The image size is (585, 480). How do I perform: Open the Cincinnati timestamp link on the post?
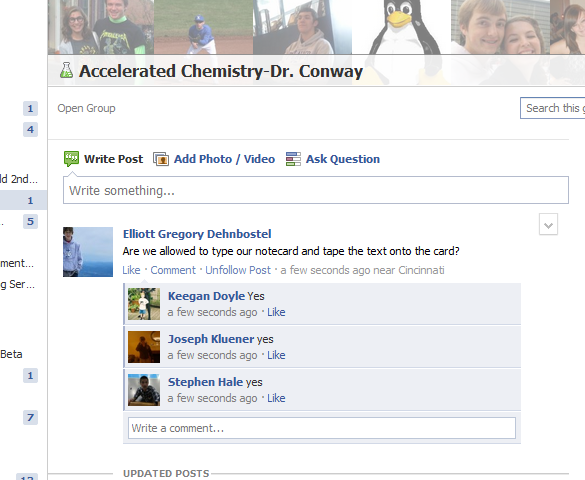pos(362,270)
